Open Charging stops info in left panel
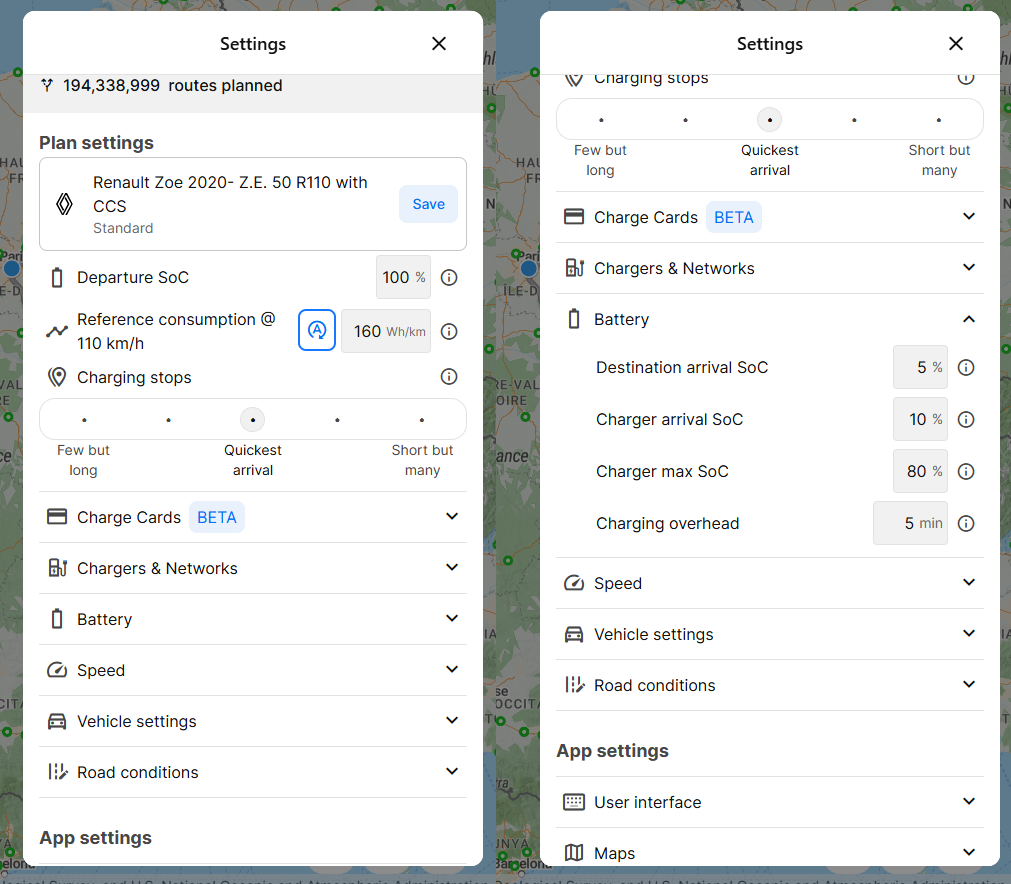Image resolution: width=1011 pixels, height=884 pixels. 449,377
